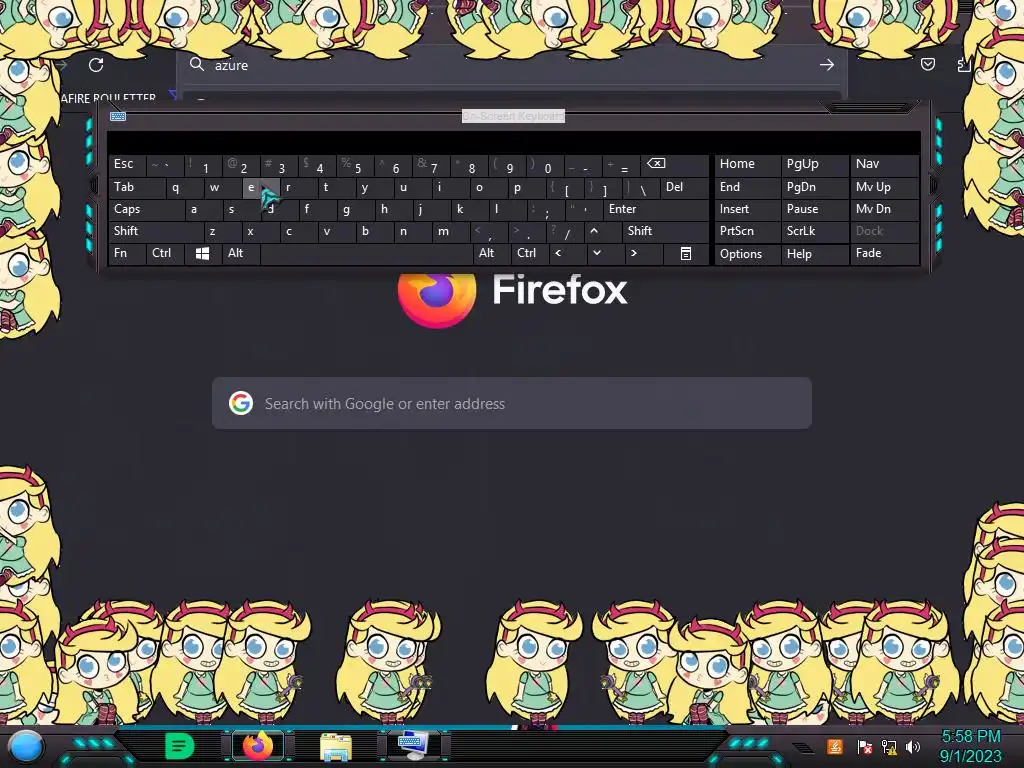Click the On-Screen Keyboard title icon
This screenshot has width=1024, height=768.
(x=118, y=116)
